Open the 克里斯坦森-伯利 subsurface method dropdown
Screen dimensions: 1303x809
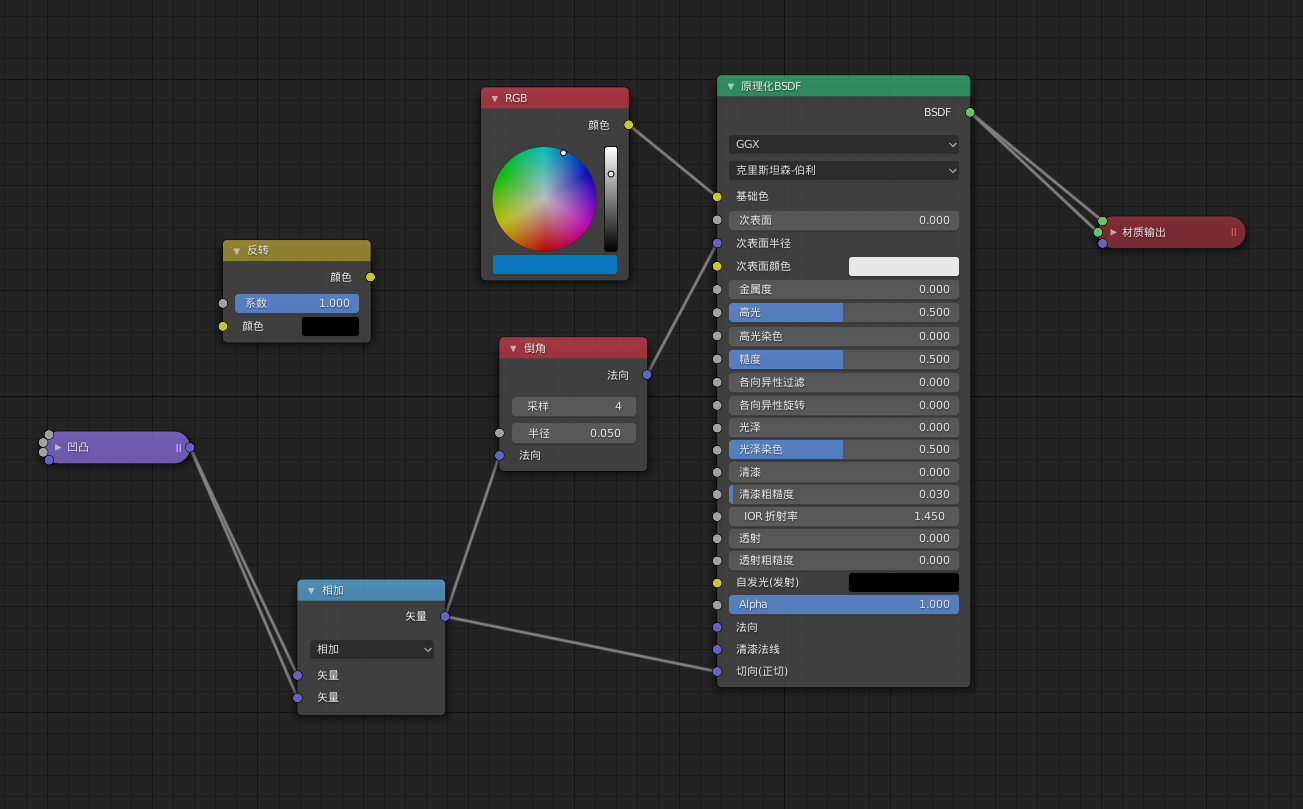point(843,170)
